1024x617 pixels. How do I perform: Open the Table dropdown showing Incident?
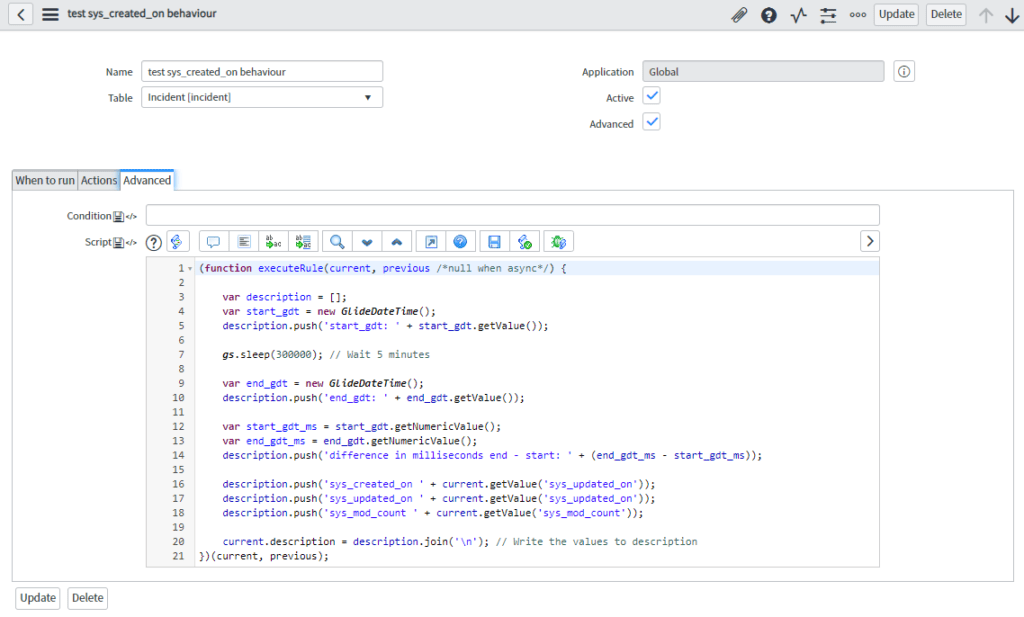[263, 97]
